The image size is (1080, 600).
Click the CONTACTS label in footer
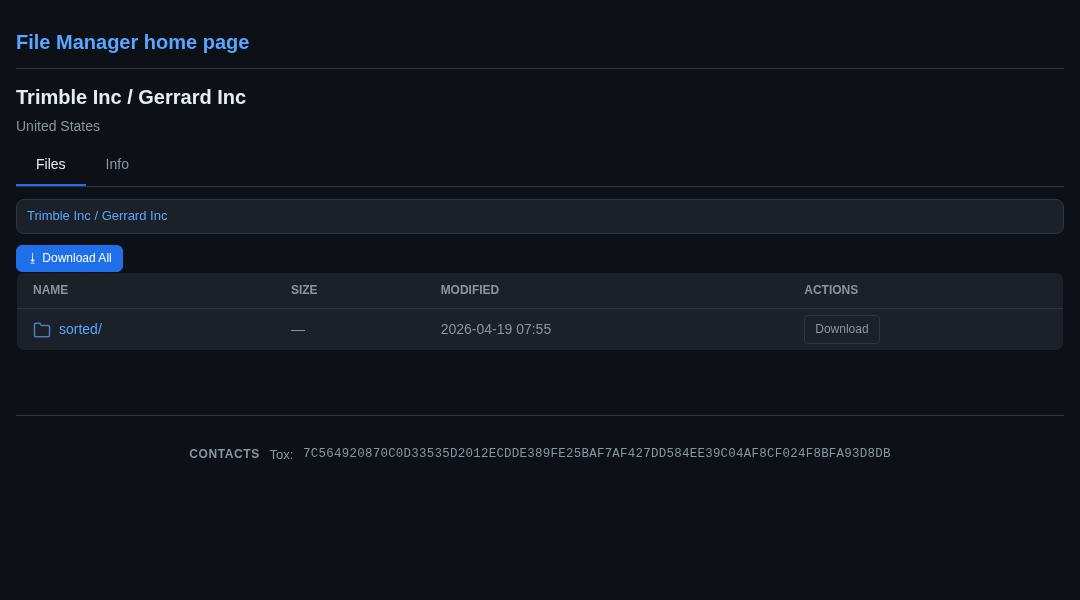[224, 454]
